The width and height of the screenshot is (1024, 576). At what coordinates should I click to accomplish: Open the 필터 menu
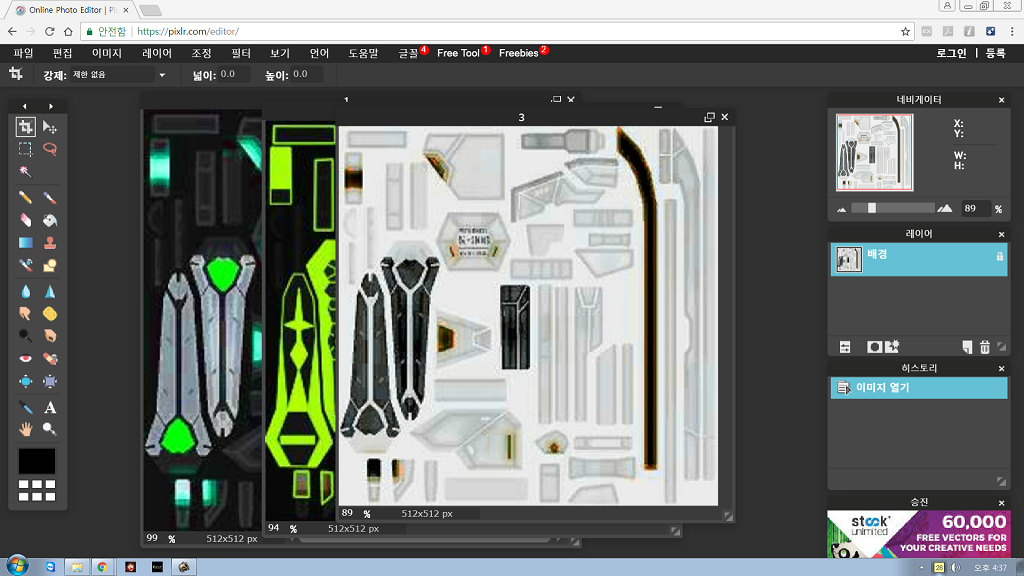click(241, 53)
